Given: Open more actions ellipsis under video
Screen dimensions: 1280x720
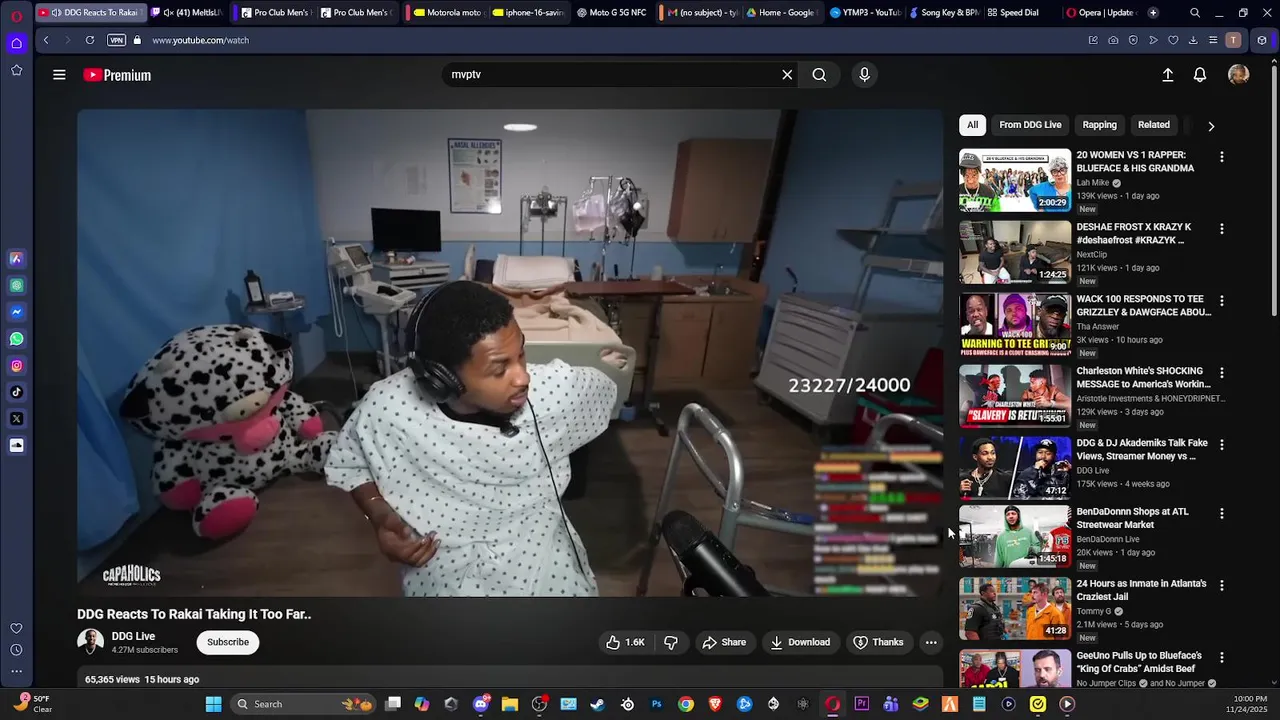Looking at the screenshot, I should coord(931,642).
